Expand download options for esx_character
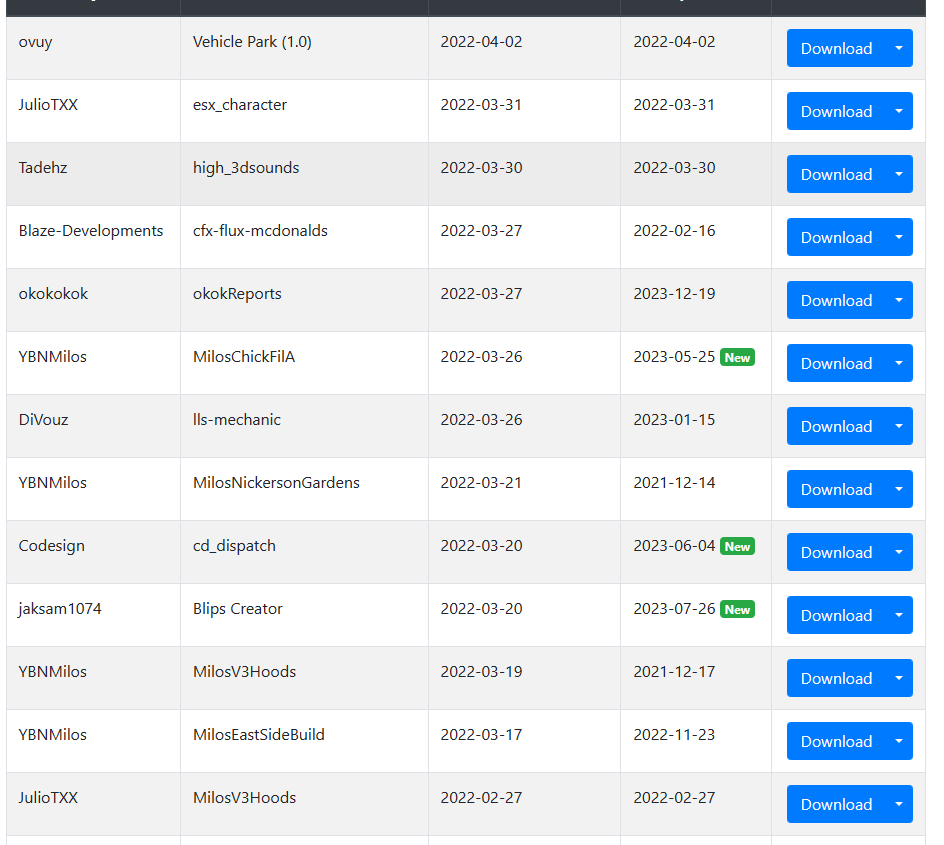 pyautogui.click(x=899, y=111)
